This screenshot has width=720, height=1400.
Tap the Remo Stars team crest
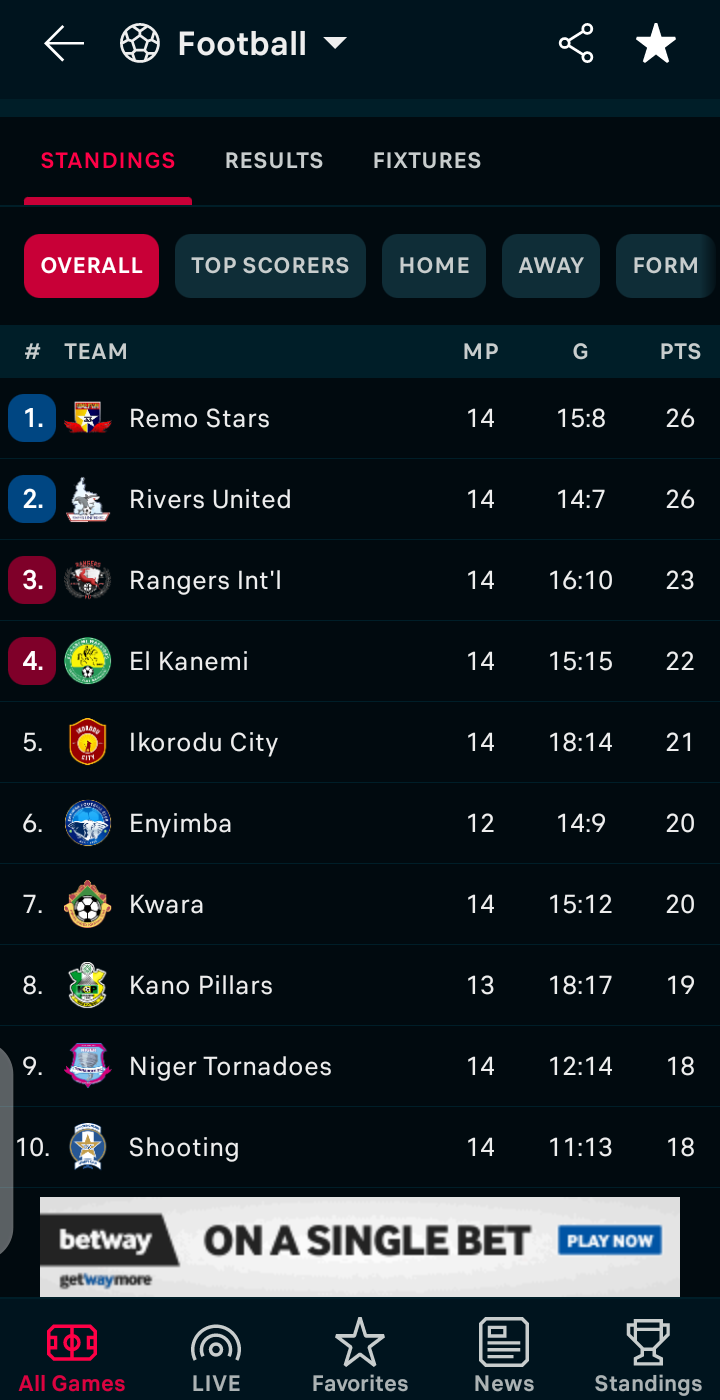click(x=87, y=418)
